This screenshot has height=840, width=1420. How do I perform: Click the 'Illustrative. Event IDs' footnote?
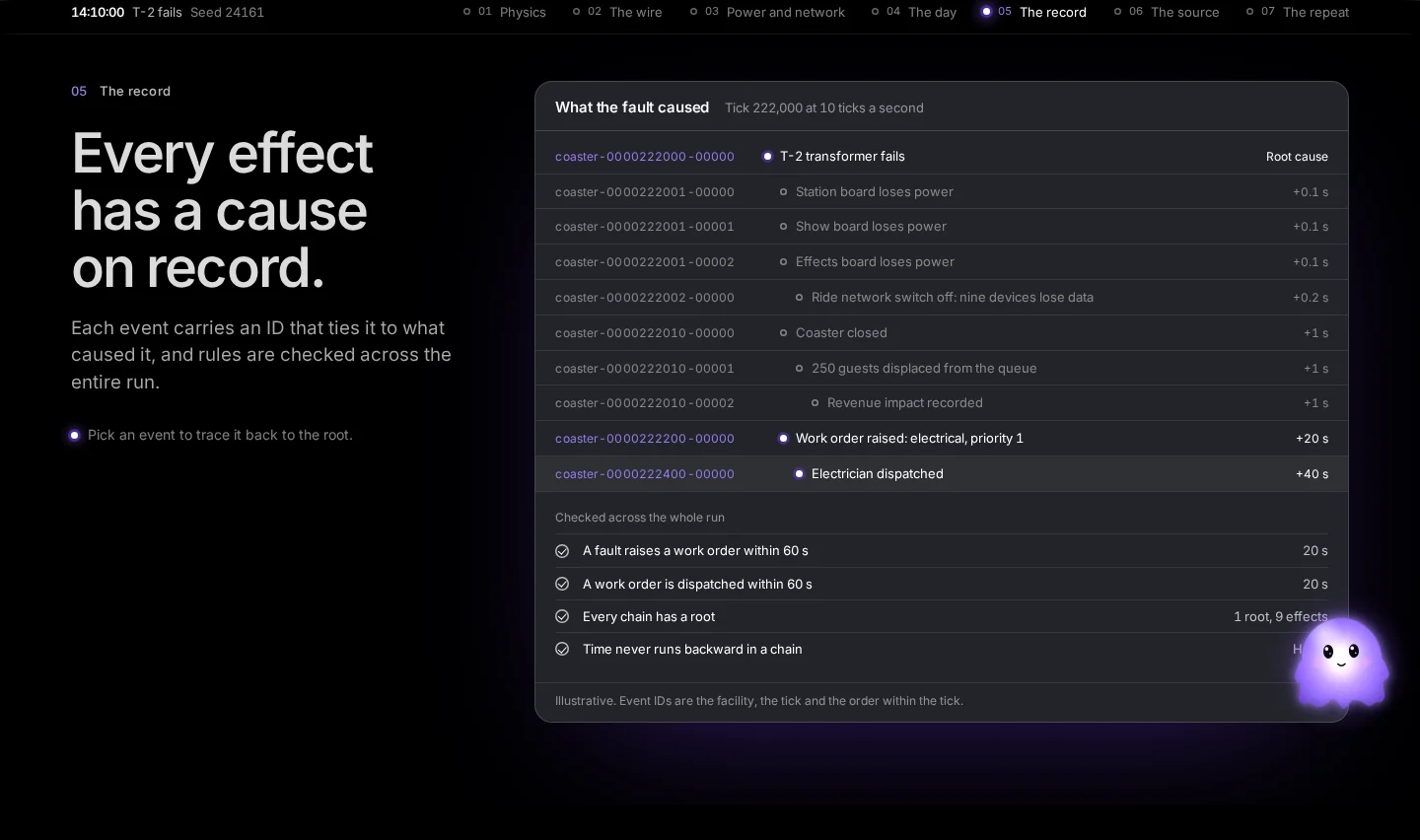coord(759,701)
